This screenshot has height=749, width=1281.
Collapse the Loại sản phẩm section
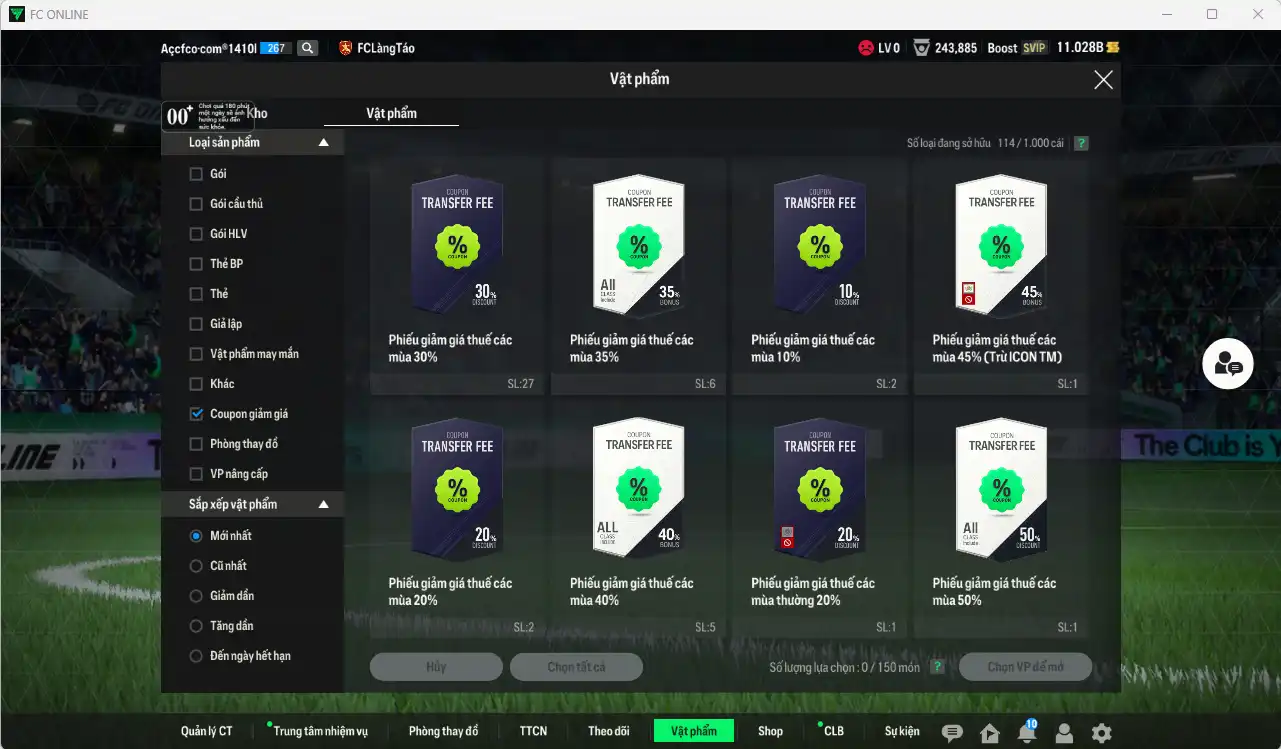pos(323,143)
